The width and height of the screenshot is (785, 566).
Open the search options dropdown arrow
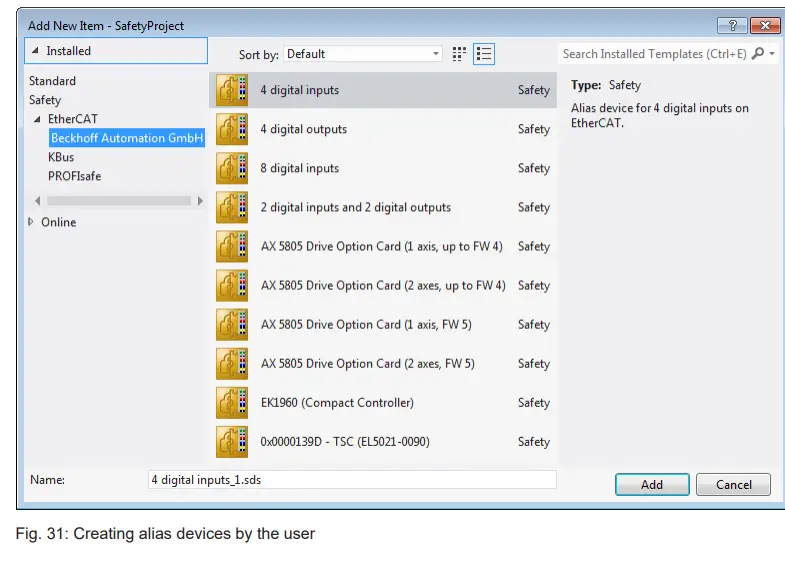point(772,53)
